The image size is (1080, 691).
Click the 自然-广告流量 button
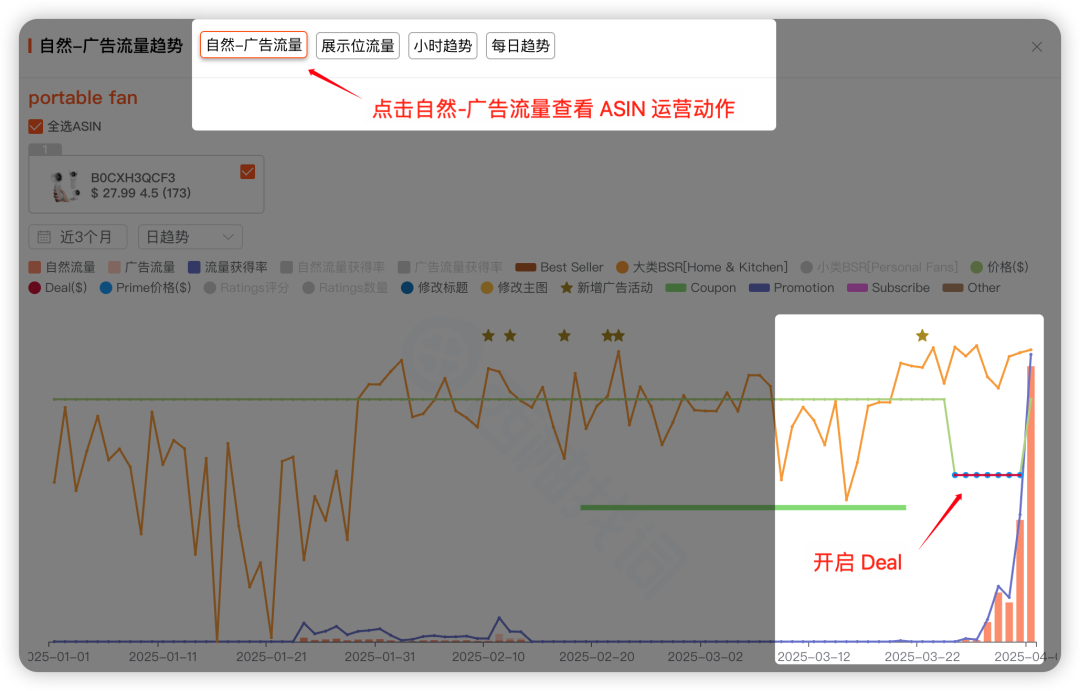(253, 45)
